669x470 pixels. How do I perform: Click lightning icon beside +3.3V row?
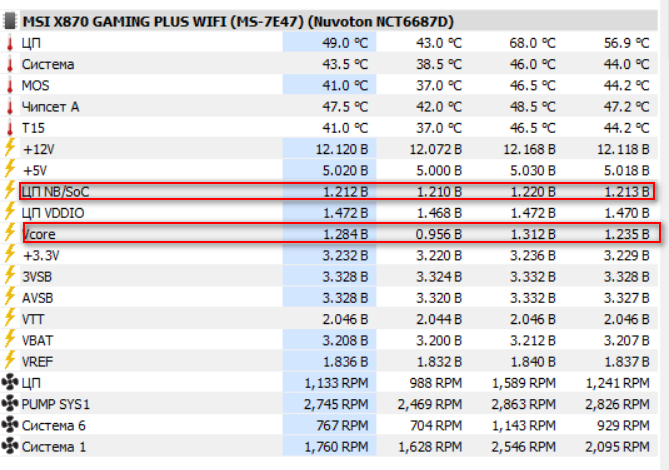(x=10, y=254)
